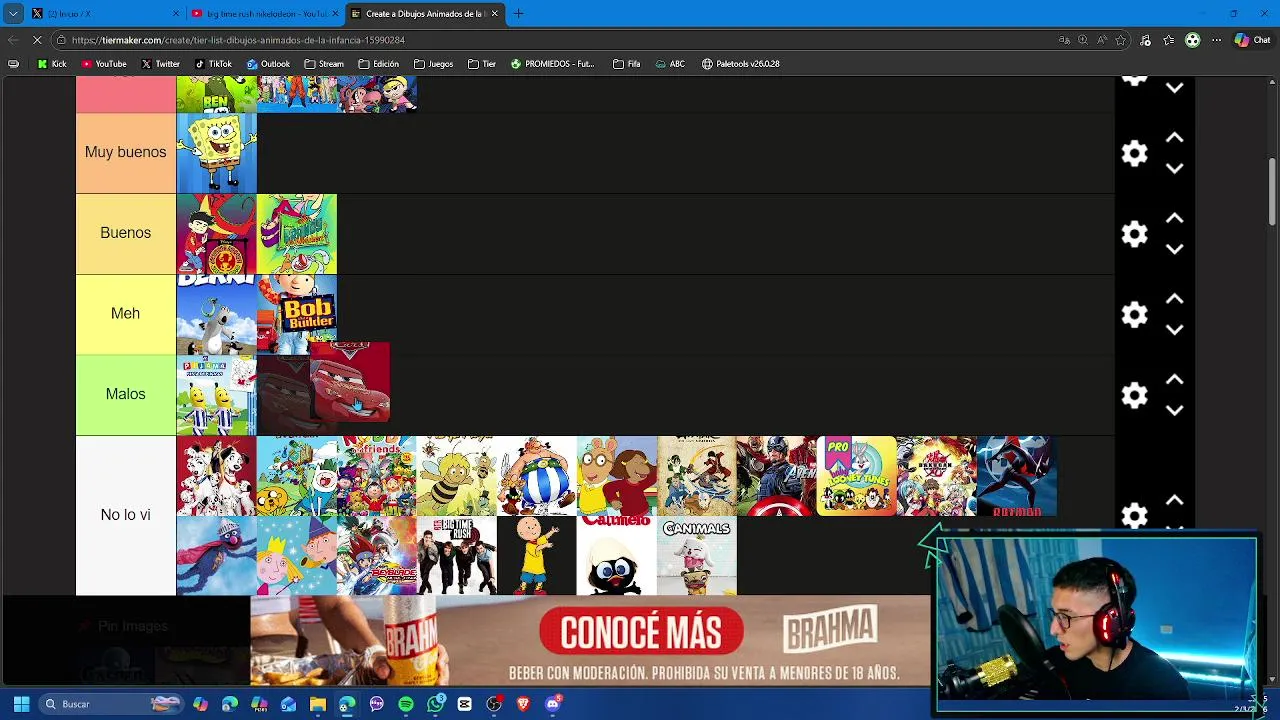Open Spotify from the taskbar

coord(406,704)
